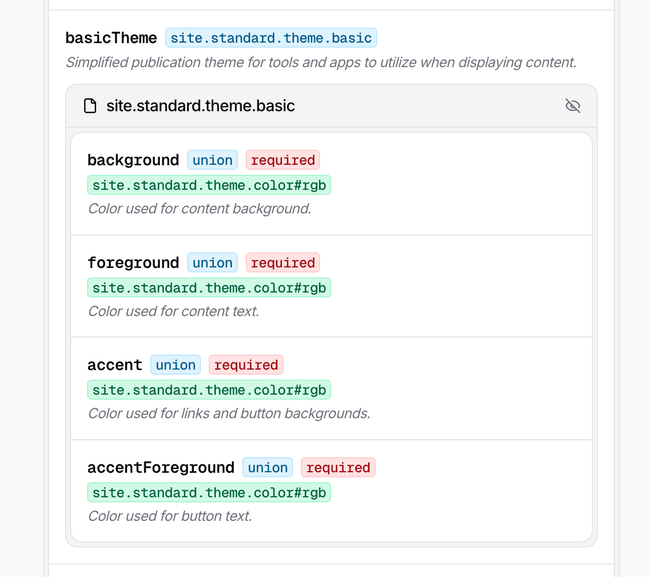Click the required badge on accent

point(246,365)
